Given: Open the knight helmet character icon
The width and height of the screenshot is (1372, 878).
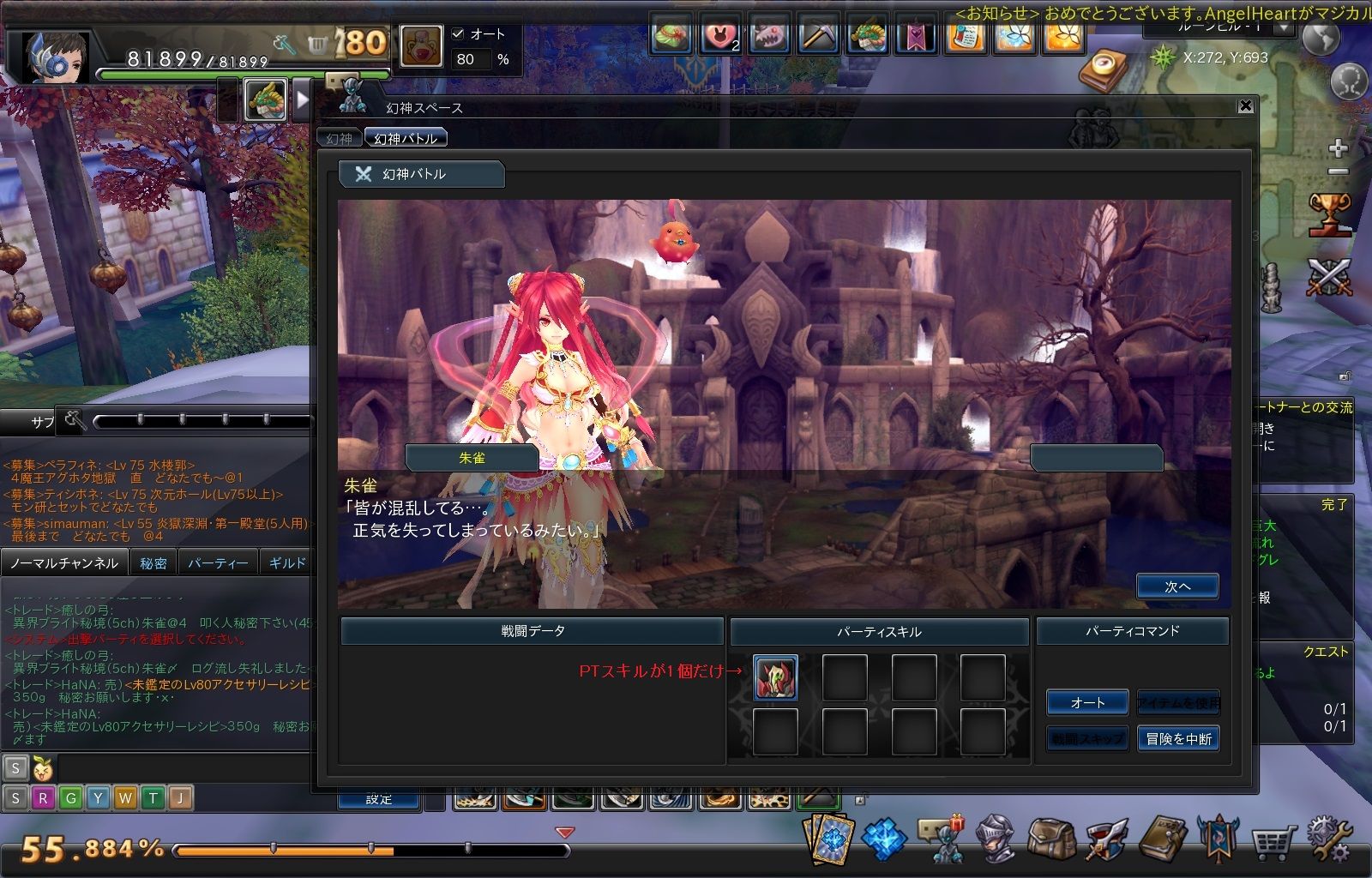Looking at the screenshot, I should (x=996, y=839).
